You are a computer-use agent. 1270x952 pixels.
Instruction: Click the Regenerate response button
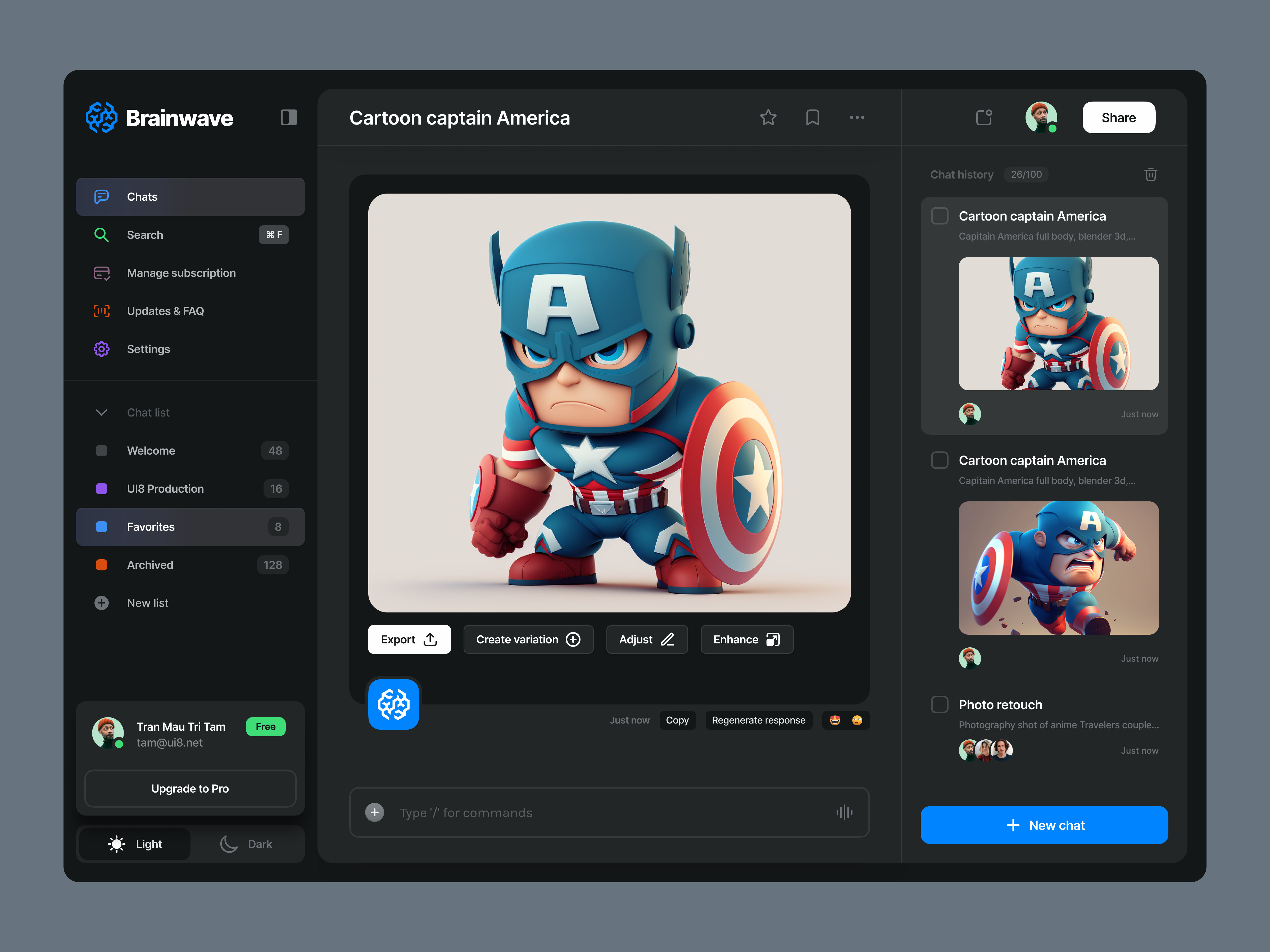[759, 720]
